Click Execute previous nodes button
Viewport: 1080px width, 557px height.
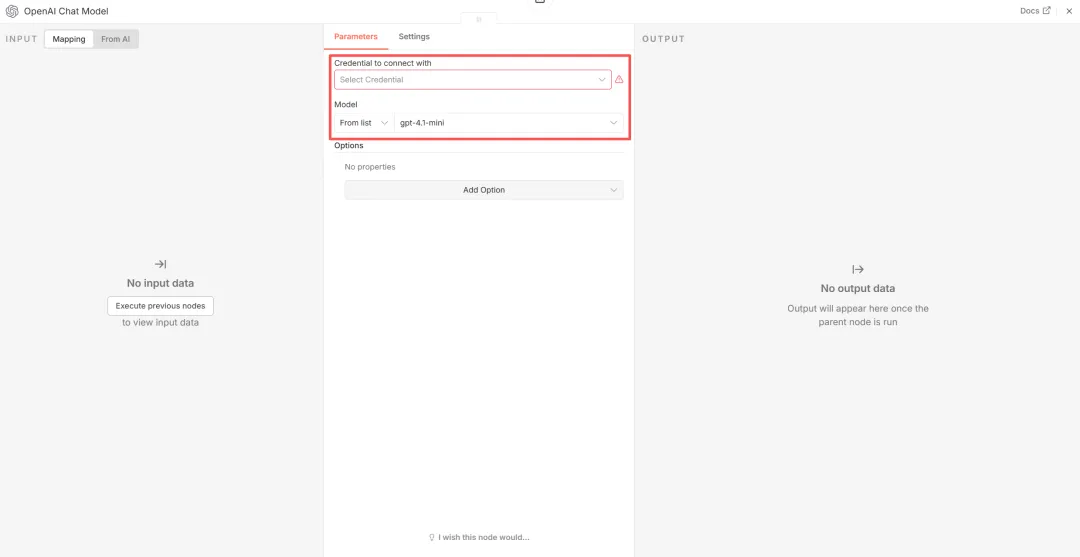click(160, 306)
